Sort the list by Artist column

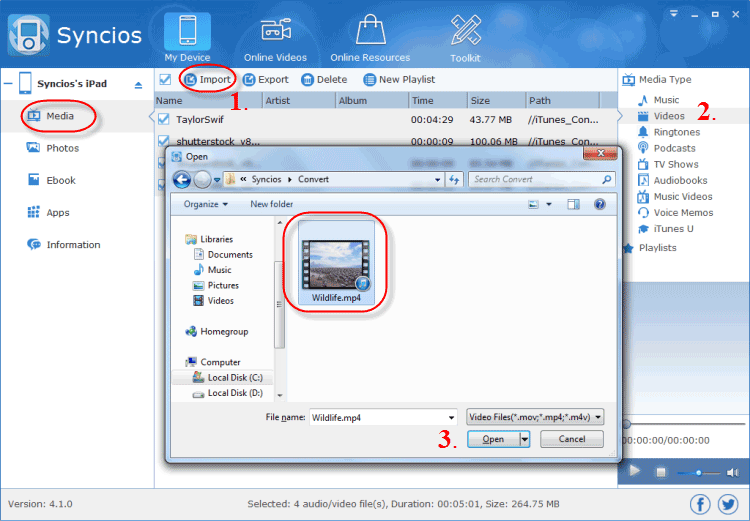tap(299, 100)
